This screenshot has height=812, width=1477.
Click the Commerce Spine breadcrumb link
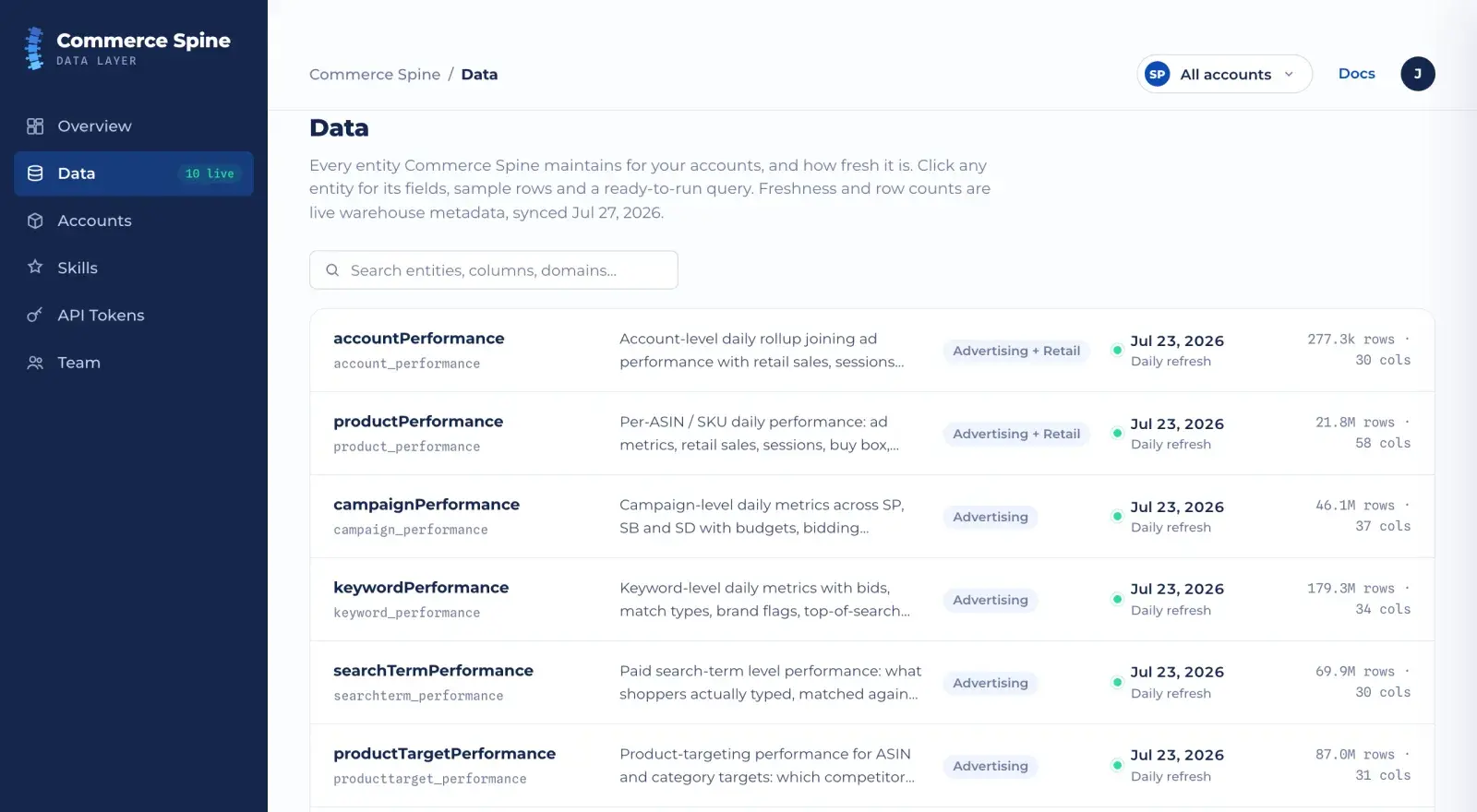pos(375,75)
